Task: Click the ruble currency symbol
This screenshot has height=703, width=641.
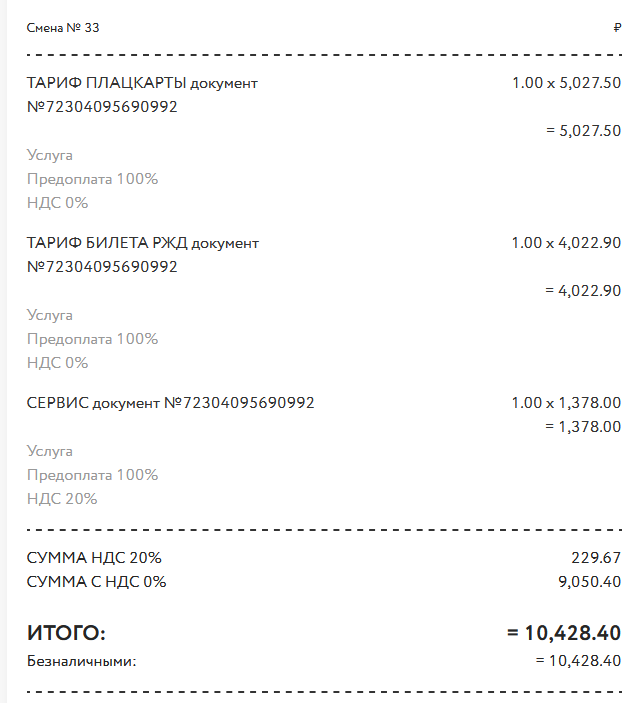Action: point(617,28)
